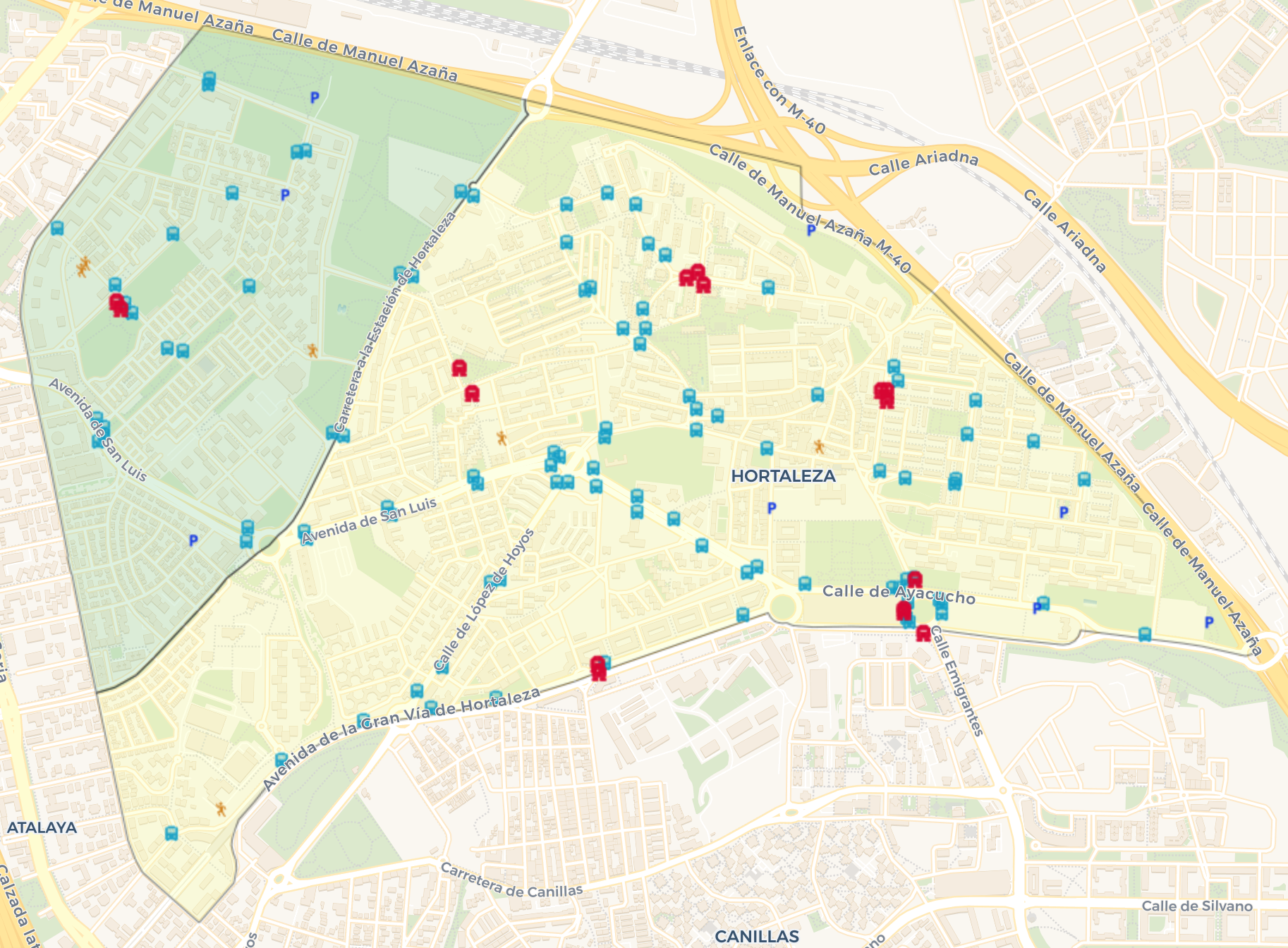The width and height of the screenshot is (1288, 948).
Task: Select the westernmost bus stop icon in the green zone
Action: 57,229
